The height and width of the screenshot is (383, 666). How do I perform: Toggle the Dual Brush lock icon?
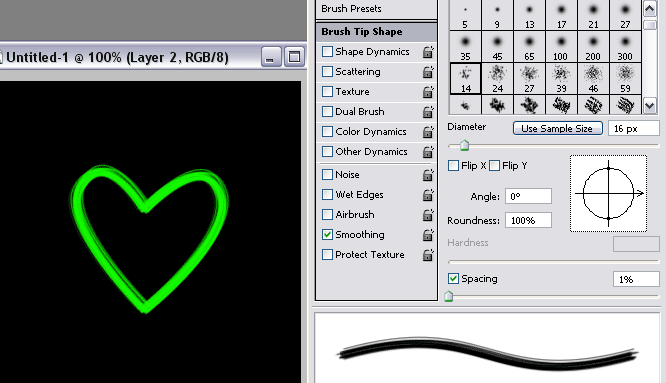428,112
